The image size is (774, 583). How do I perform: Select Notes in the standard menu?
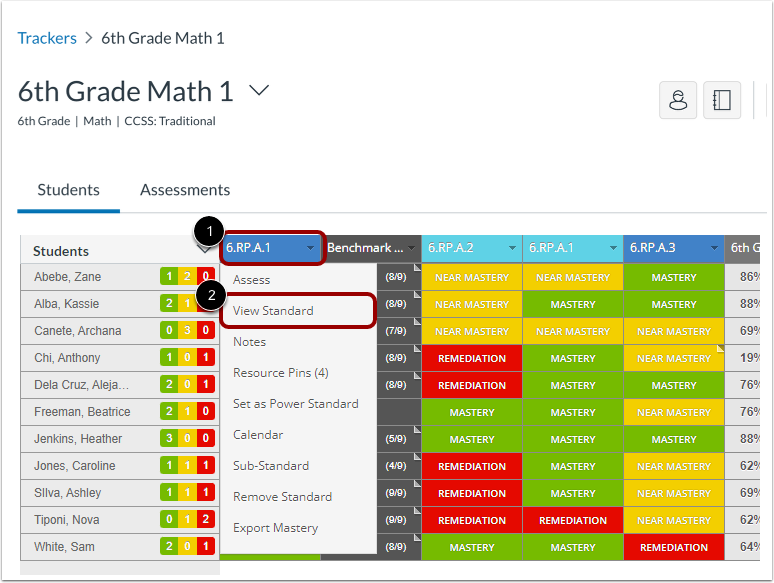tap(249, 342)
